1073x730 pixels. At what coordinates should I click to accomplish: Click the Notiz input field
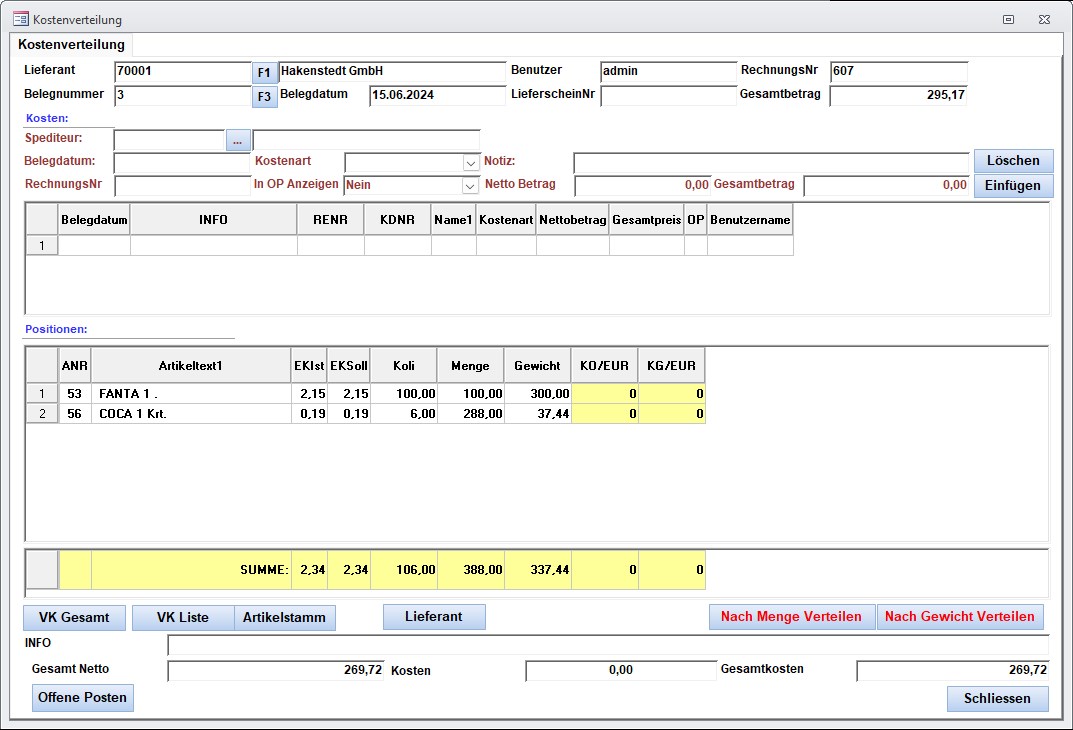770,162
